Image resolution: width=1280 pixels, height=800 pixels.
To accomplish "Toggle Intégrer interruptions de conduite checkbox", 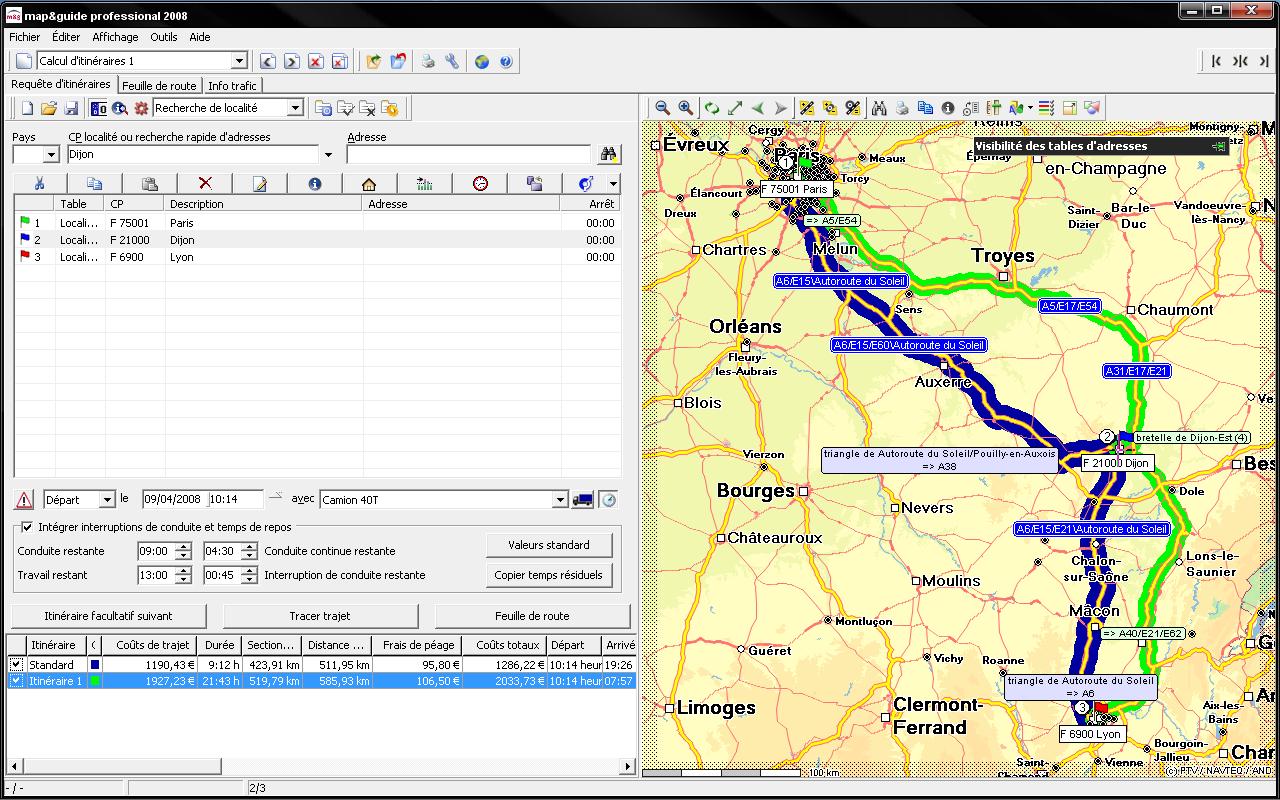I will click(x=27, y=527).
